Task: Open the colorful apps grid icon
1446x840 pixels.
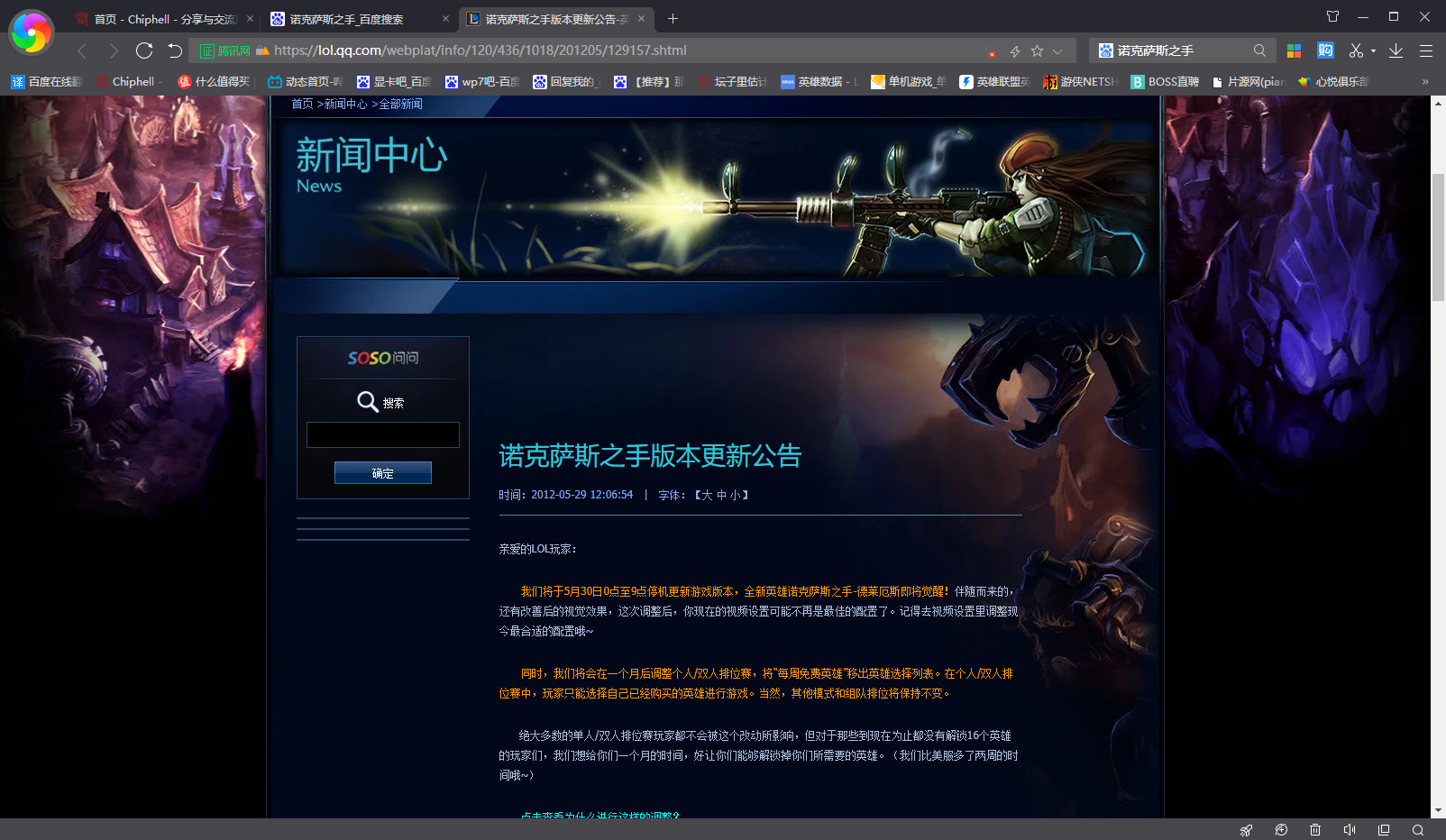Action: coord(1294,50)
